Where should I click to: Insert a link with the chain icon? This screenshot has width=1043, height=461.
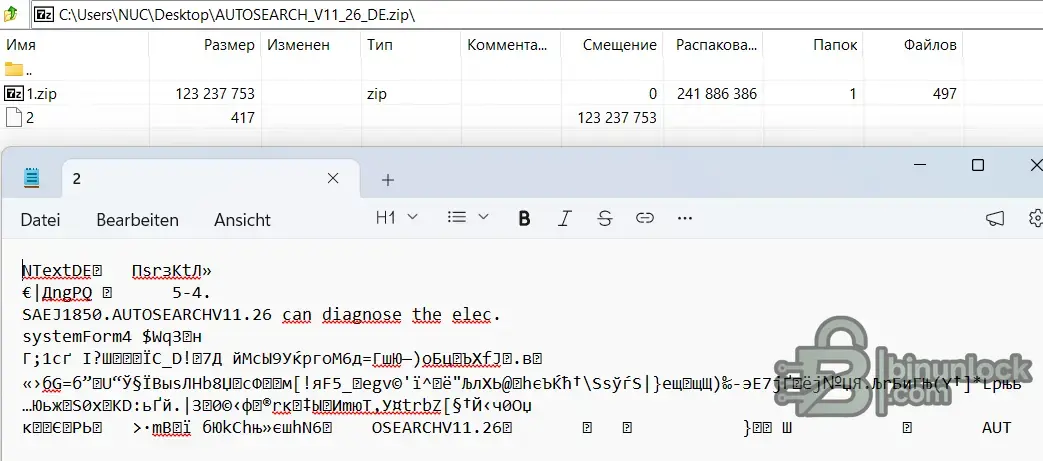point(645,218)
